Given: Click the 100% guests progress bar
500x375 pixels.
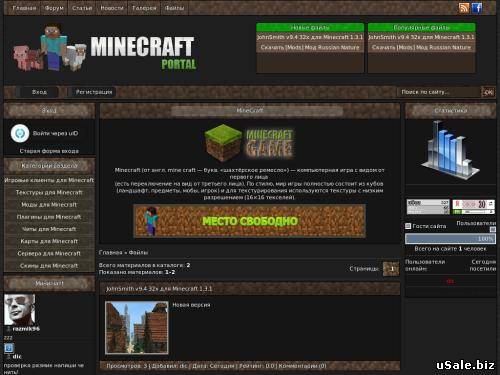Looking at the screenshot, I should [450, 239].
